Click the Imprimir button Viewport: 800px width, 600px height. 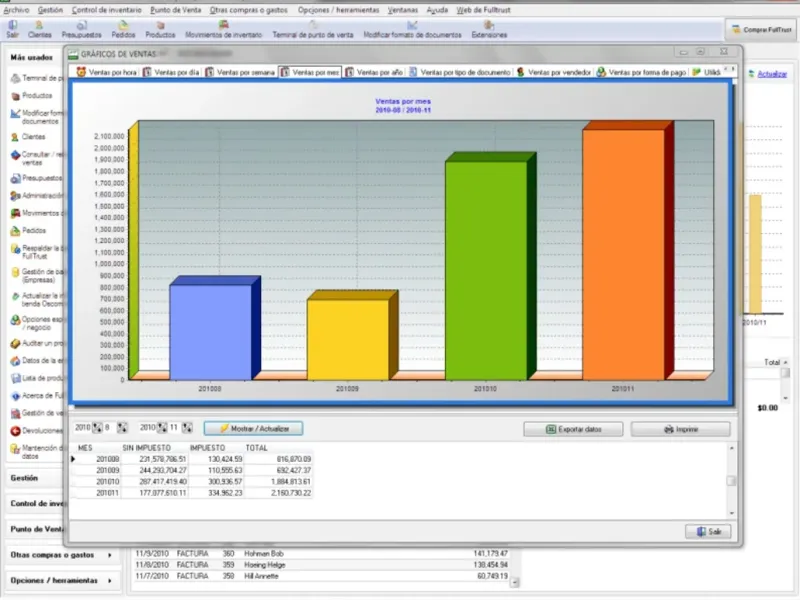click(680, 429)
